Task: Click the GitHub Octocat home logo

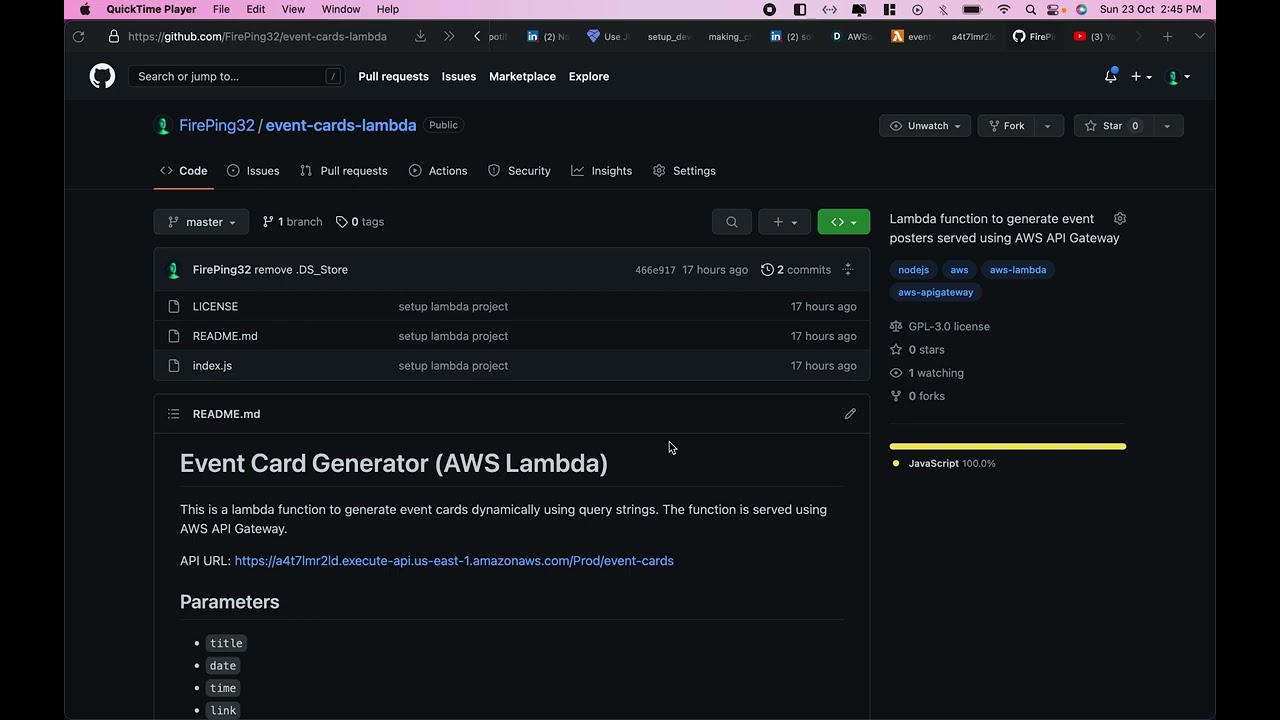Action: pos(102,76)
